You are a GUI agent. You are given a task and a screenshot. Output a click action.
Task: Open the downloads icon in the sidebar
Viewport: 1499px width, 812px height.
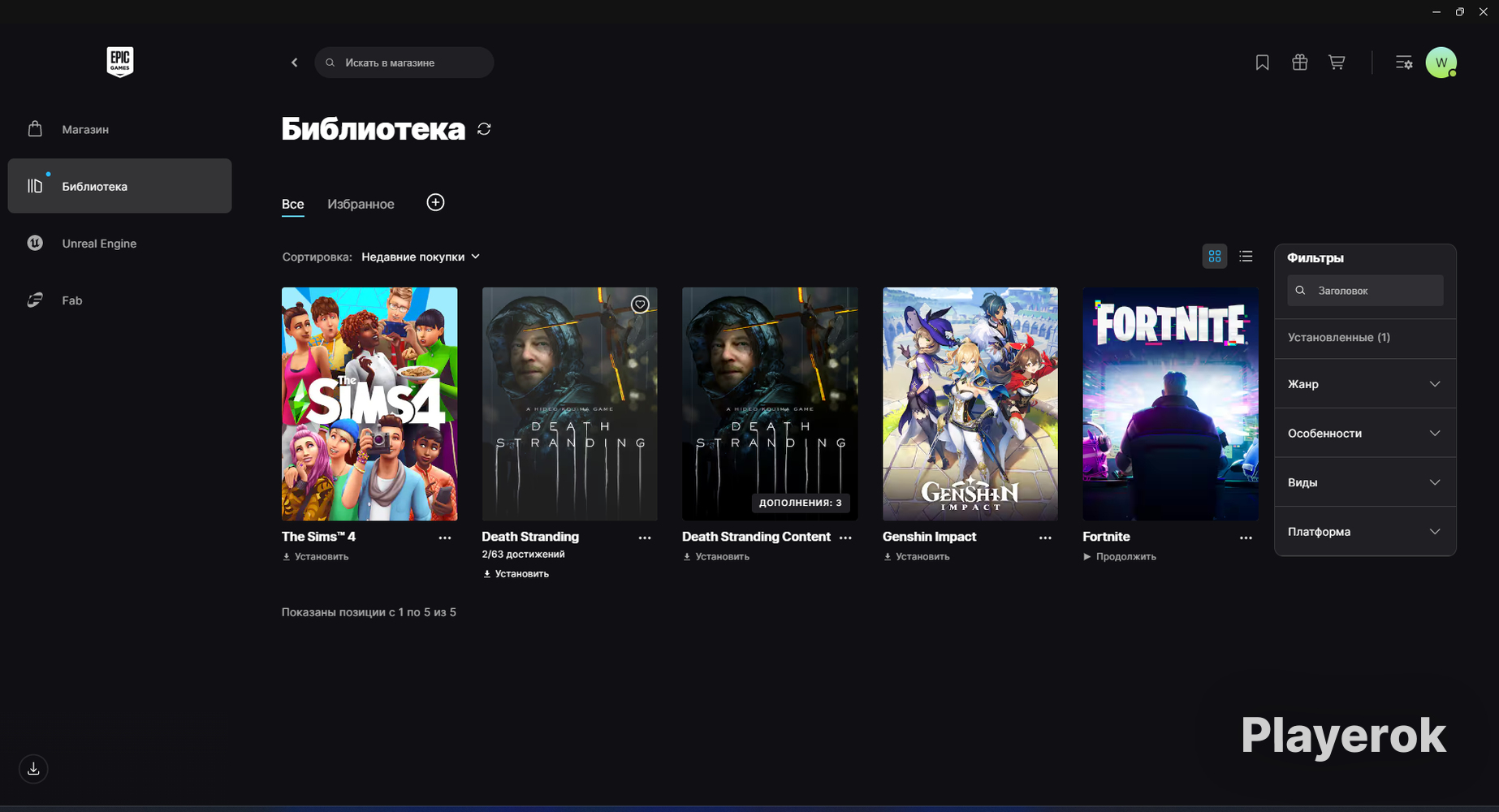tap(33, 769)
